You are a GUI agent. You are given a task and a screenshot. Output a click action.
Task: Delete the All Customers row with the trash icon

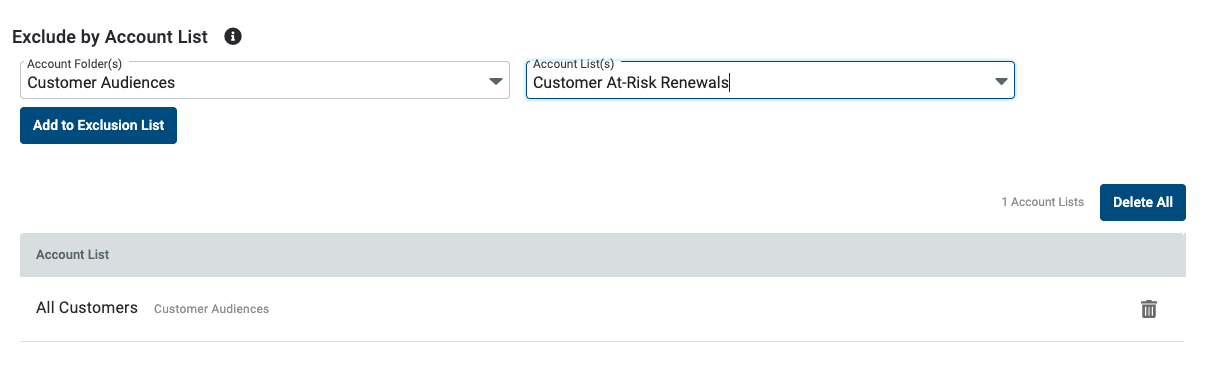pos(1149,309)
